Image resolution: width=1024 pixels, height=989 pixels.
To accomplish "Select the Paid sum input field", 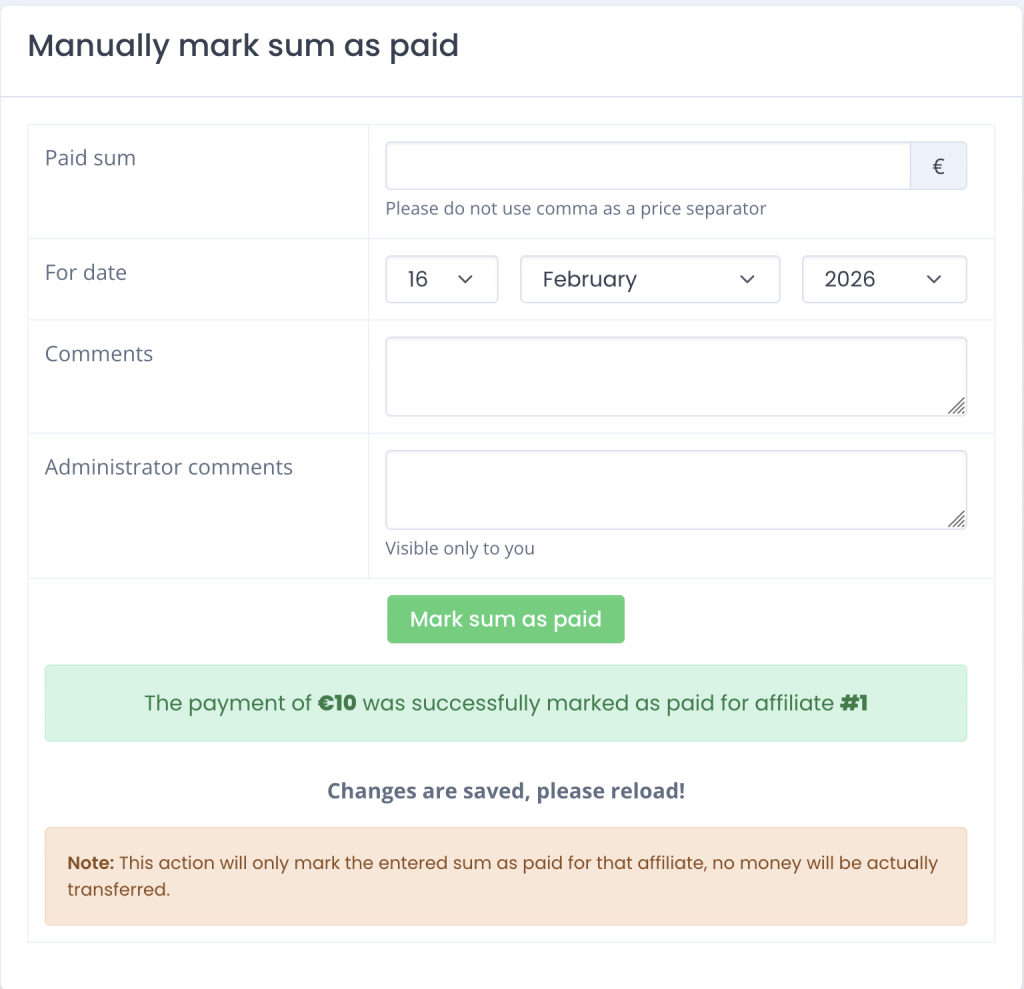I will pyautogui.click(x=647, y=165).
